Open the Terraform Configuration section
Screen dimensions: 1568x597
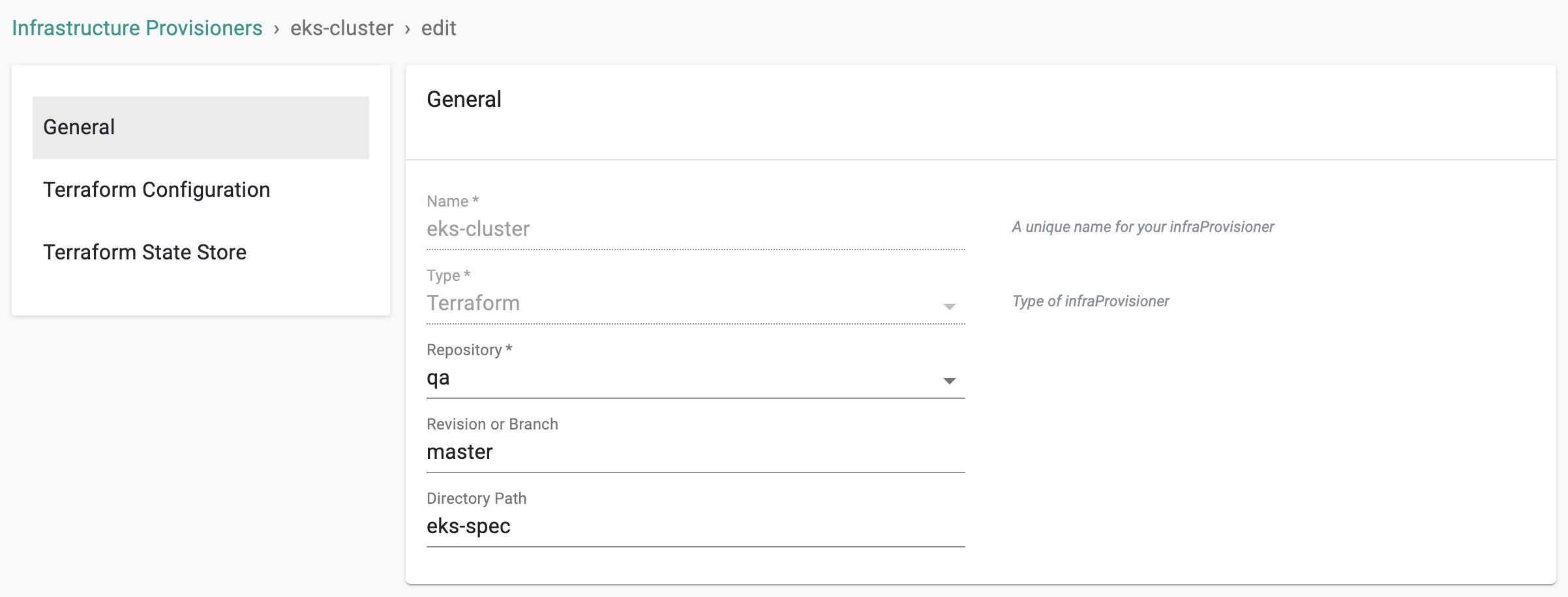coord(201,190)
